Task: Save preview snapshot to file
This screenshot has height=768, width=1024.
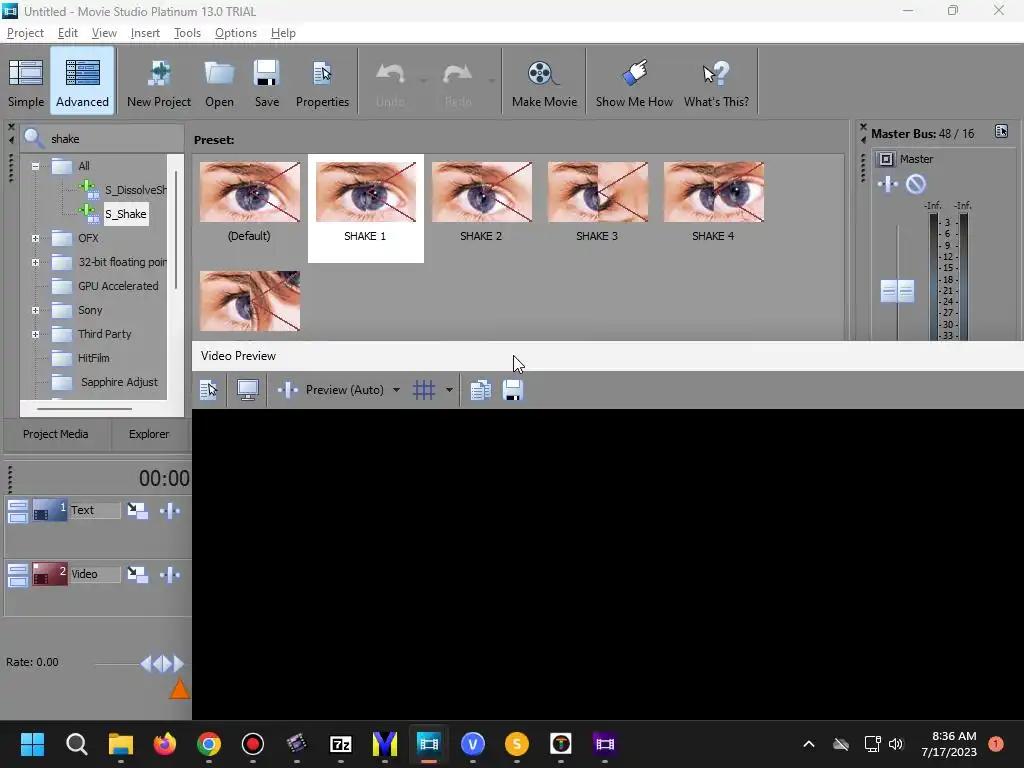Action: [x=513, y=390]
